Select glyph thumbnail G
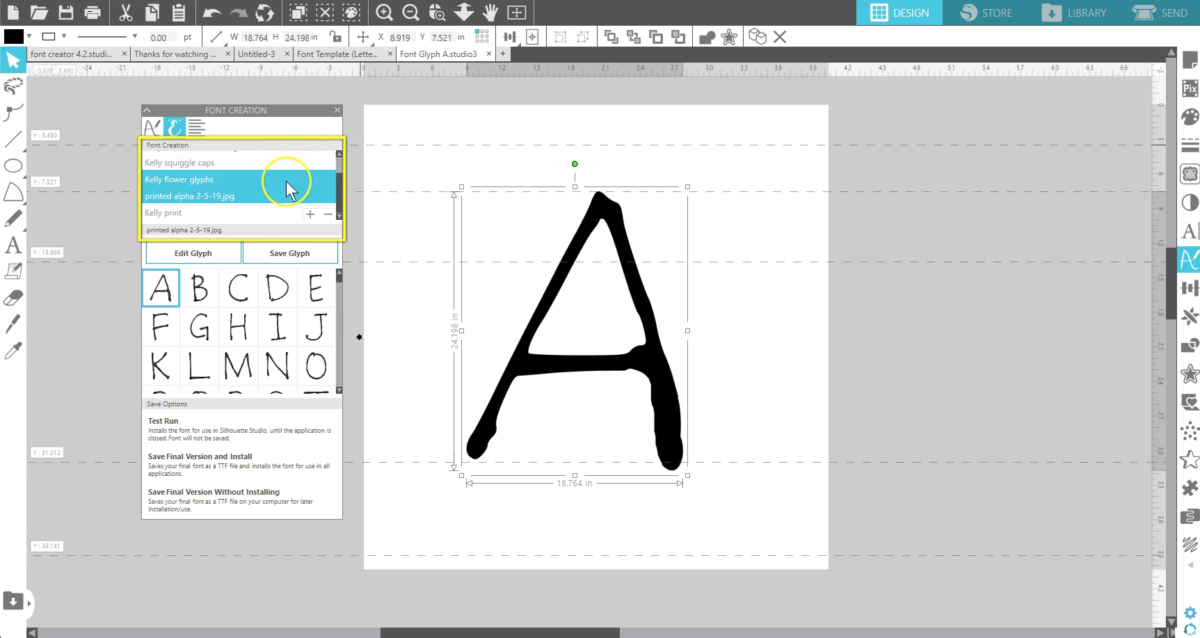 pos(200,327)
